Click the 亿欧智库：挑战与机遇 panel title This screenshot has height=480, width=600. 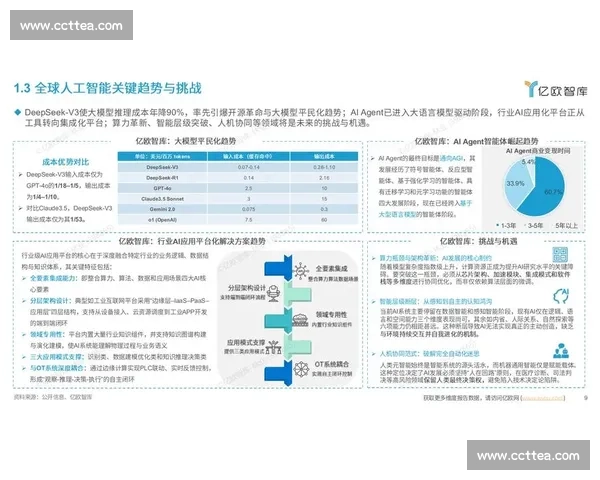point(478,241)
